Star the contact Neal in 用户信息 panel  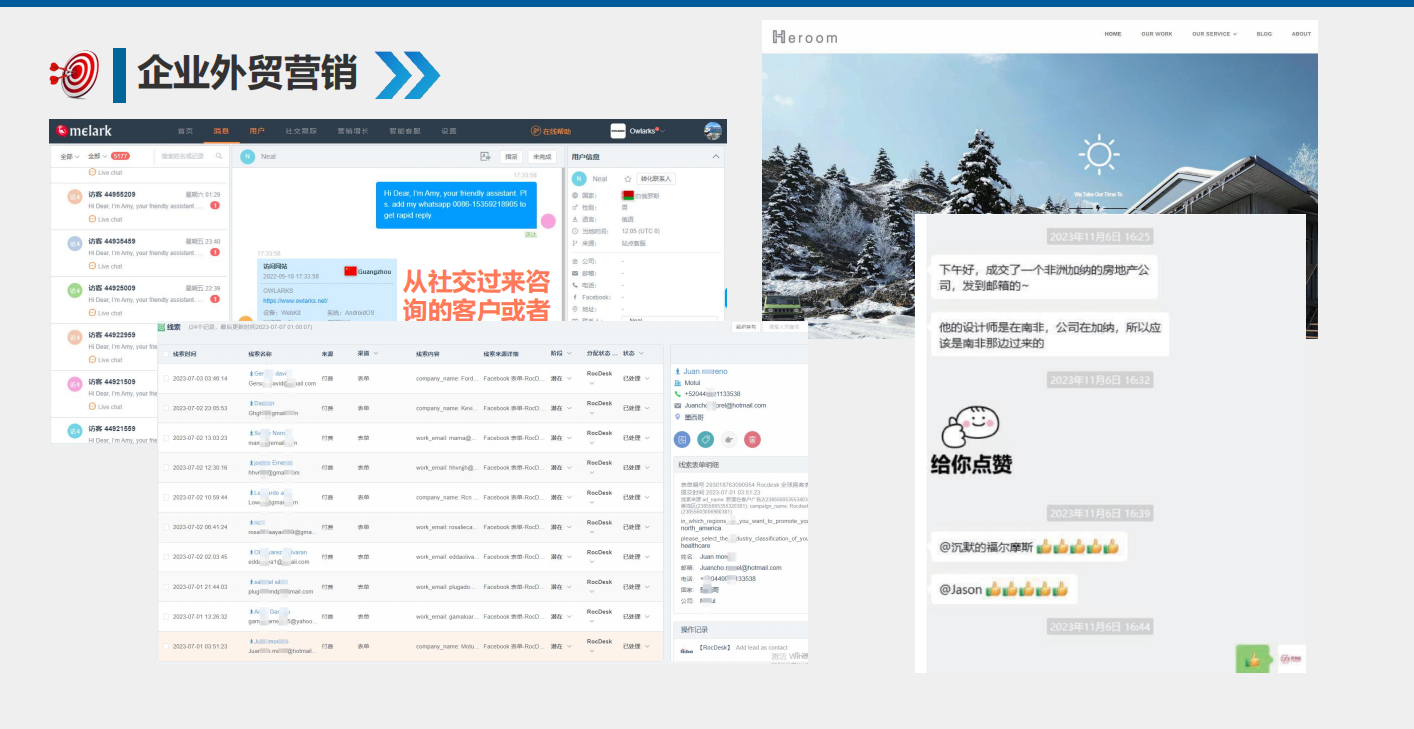(x=628, y=179)
